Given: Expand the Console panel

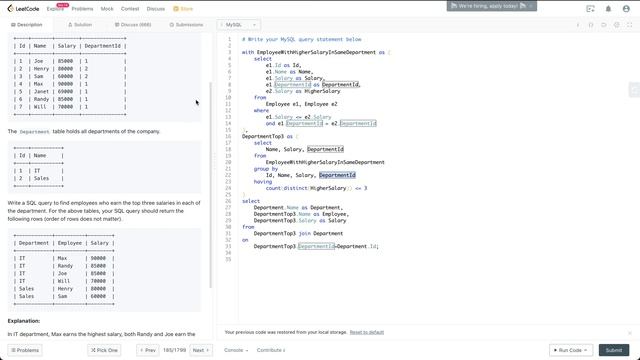Looking at the screenshot, I should [236, 350].
